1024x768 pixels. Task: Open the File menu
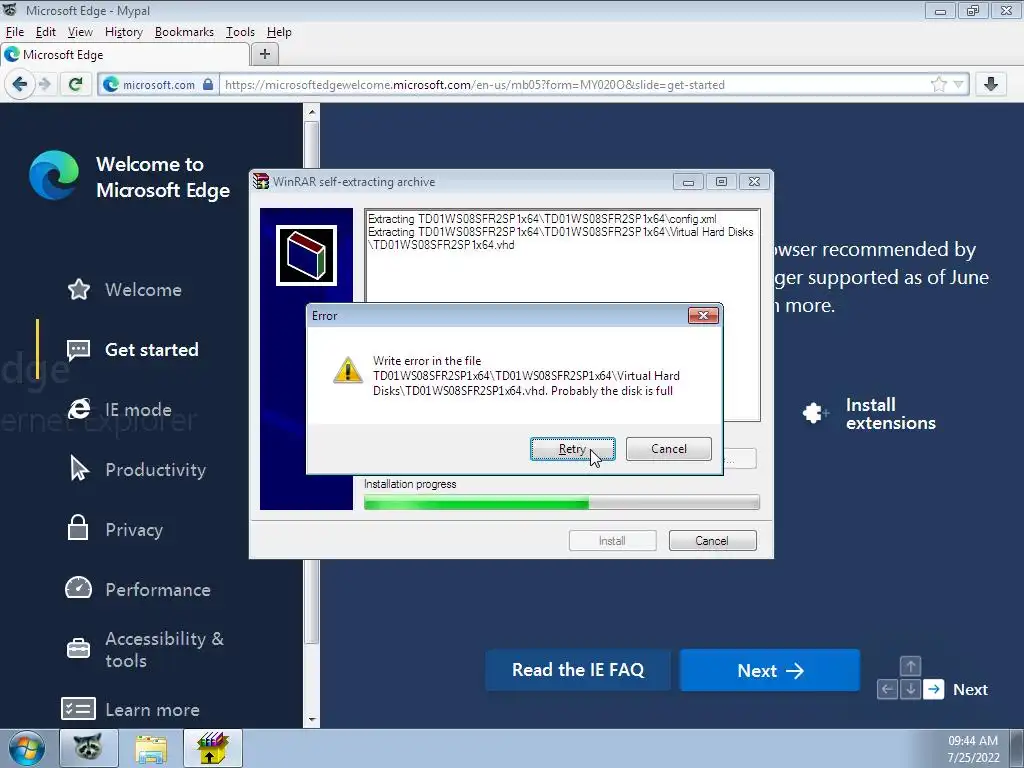14,32
